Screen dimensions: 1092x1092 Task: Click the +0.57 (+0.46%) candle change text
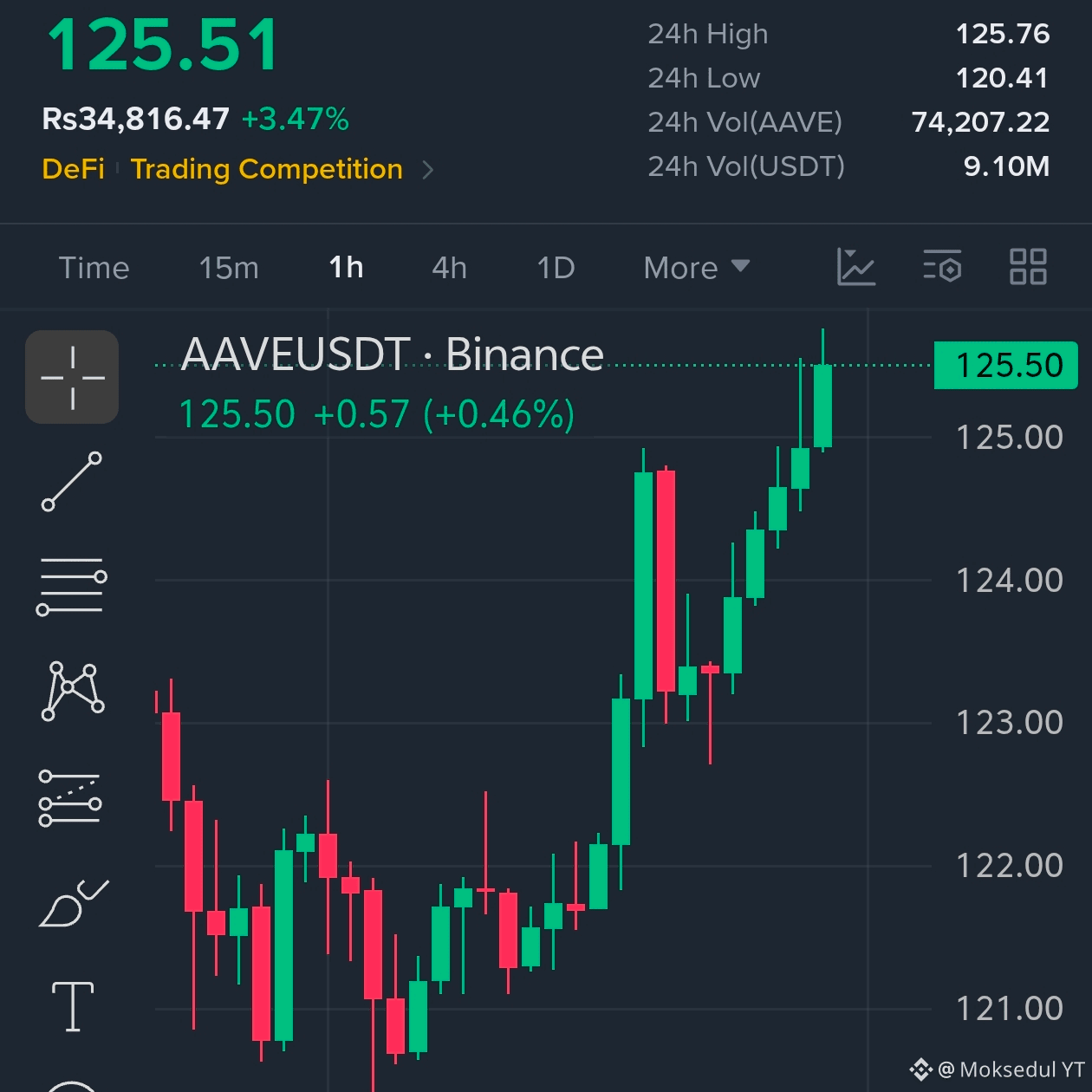pyautogui.click(x=445, y=414)
